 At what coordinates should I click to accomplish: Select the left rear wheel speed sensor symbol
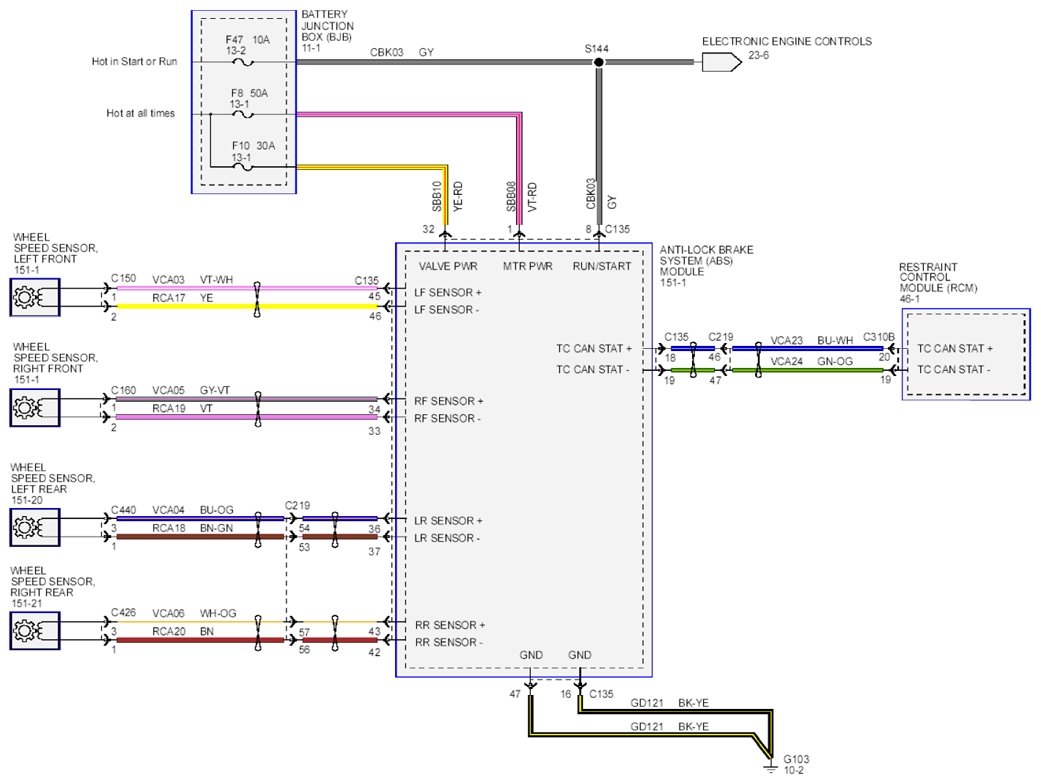click(35, 528)
